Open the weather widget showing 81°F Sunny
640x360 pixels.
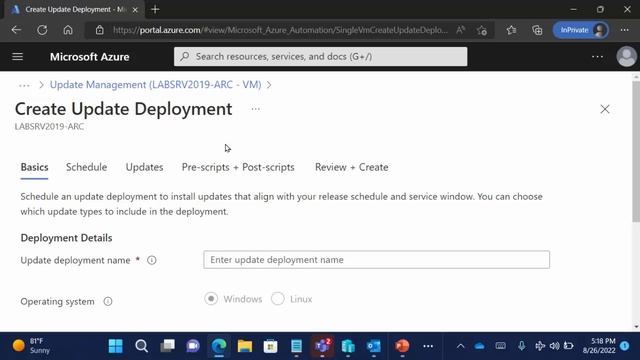tap(31, 346)
